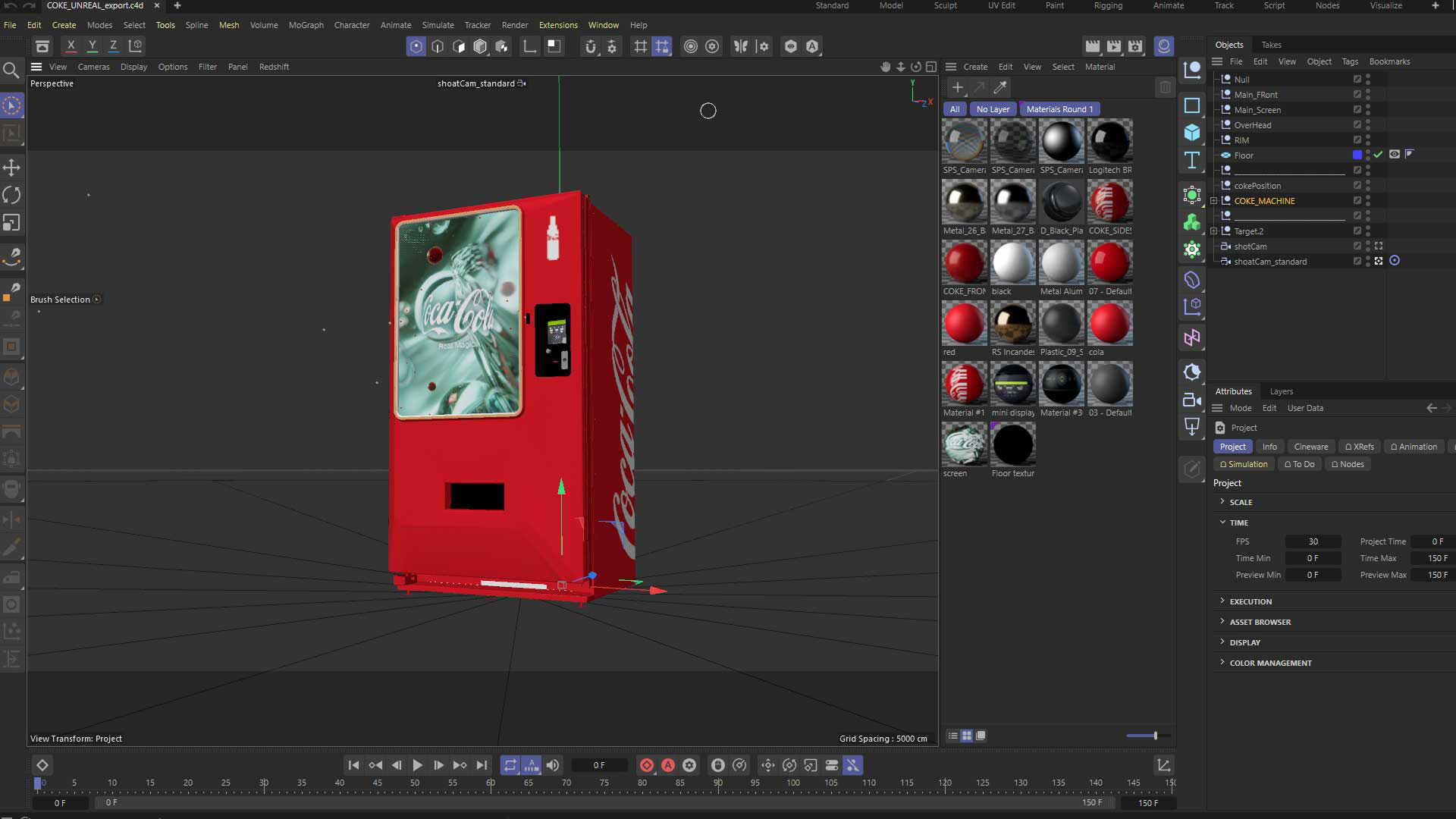
Task: Select the Scale tool in left toolbar
Action: pos(11,223)
